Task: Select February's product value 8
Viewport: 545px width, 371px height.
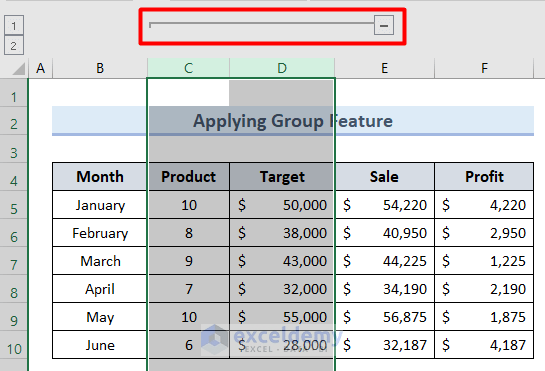Action: [x=188, y=233]
